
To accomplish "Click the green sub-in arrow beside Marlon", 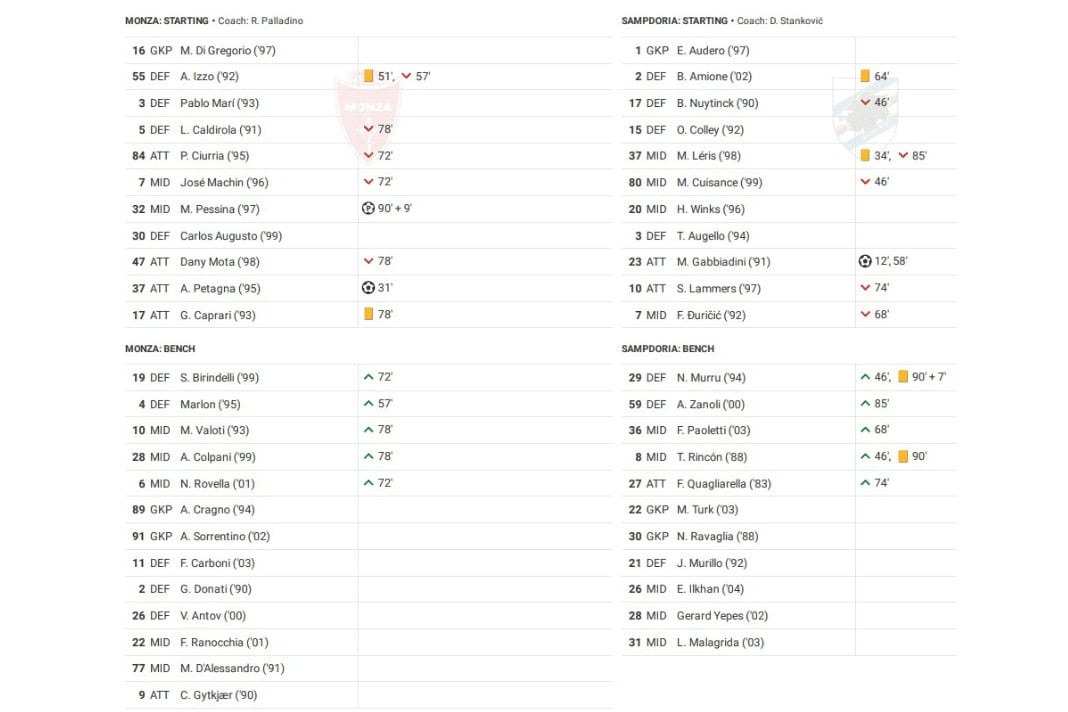I will (368, 404).
